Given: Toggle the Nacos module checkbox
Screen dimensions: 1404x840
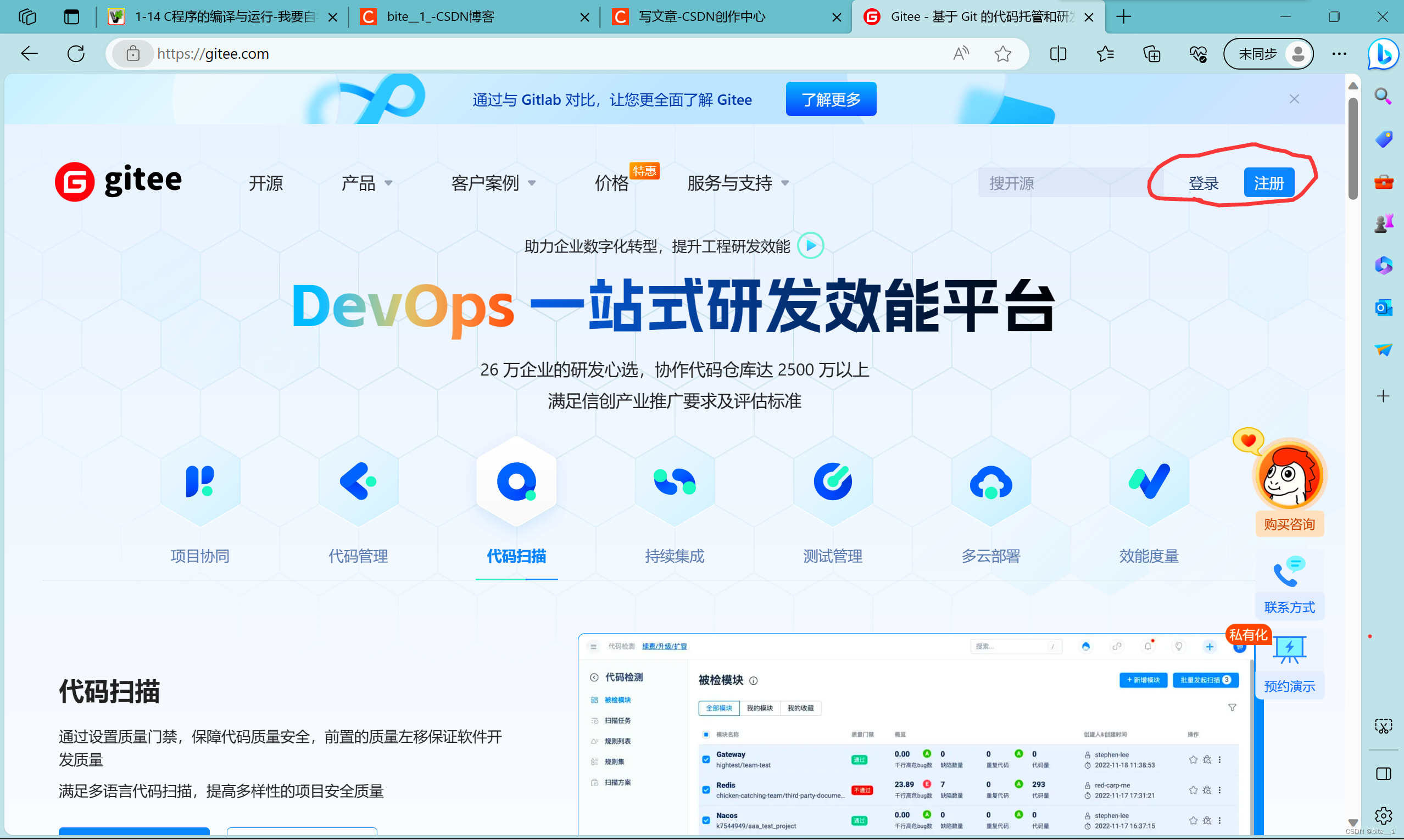Looking at the screenshot, I should point(706,820).
